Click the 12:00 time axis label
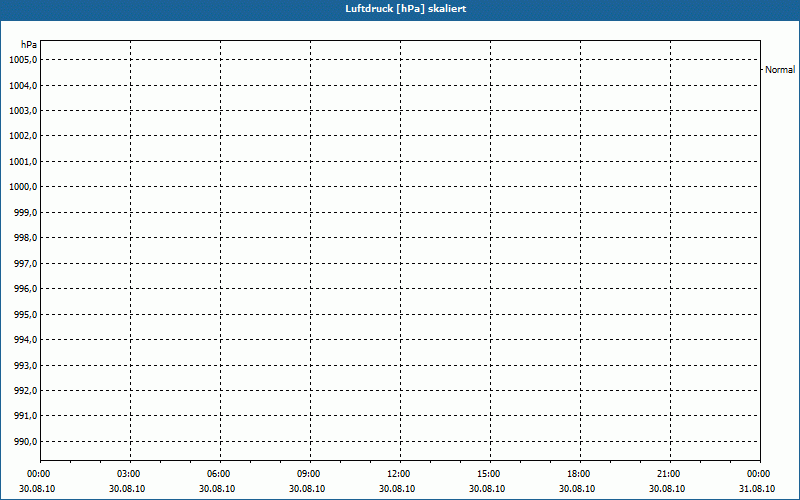This screenshot has height=500, width=800. (x=398, y=474)
